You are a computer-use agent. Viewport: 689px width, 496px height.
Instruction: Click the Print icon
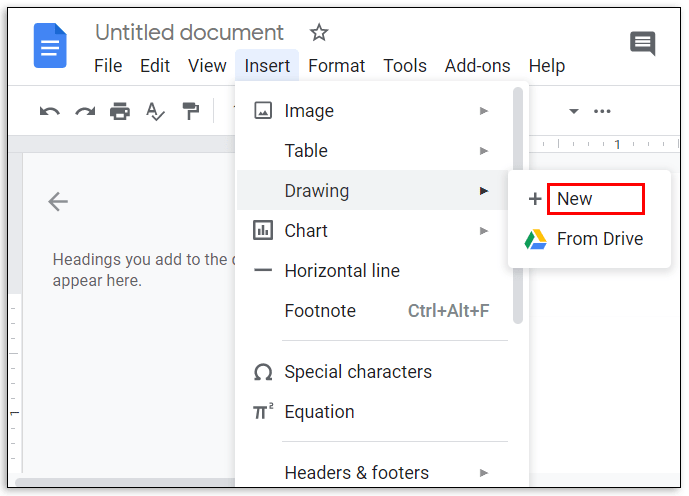click(120, 111)
